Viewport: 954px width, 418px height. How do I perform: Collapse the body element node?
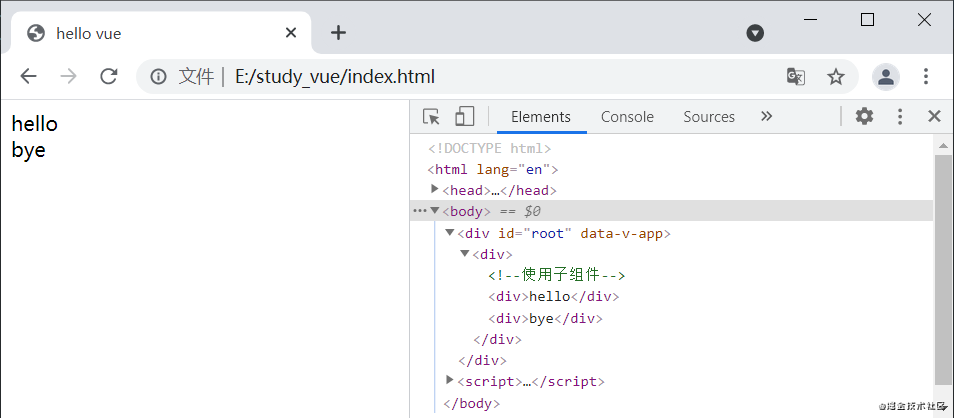coord(434,211)
